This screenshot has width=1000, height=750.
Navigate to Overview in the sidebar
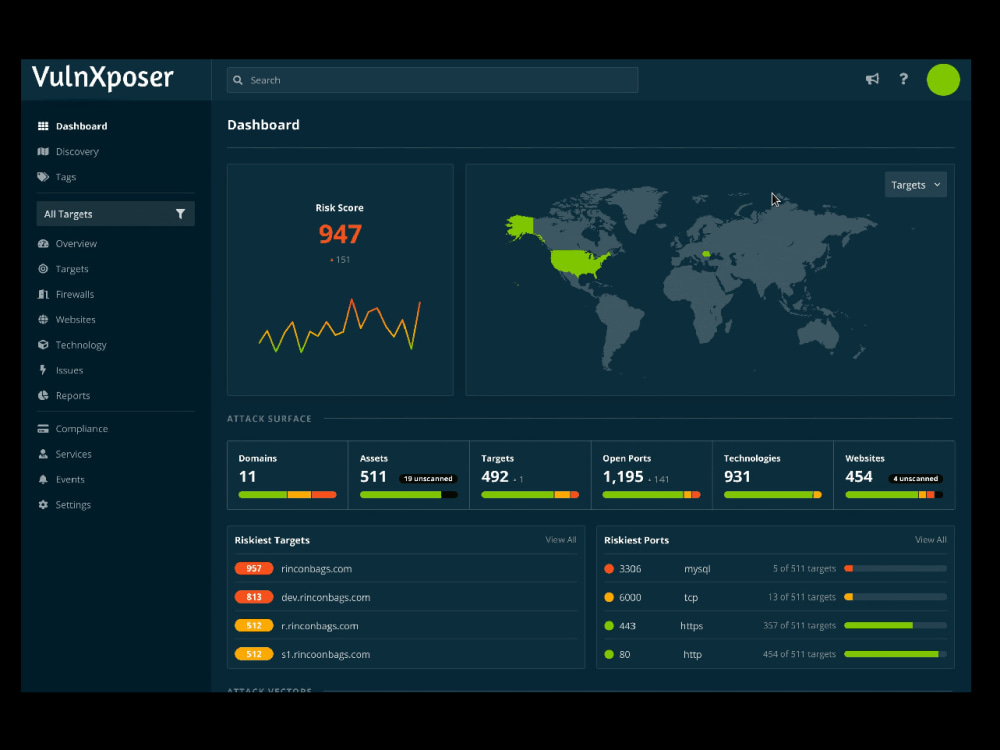pos(76,244)
